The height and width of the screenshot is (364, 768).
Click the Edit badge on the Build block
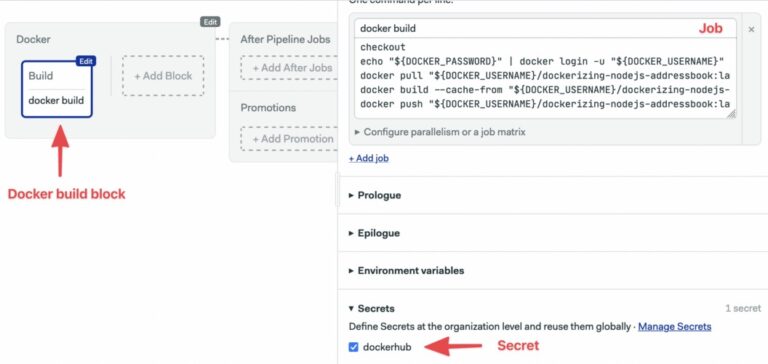(x=86, y=61)
